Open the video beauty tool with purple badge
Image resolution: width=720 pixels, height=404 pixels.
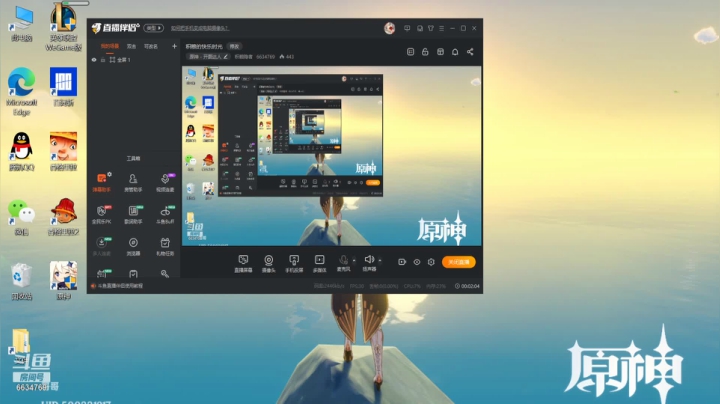pyautogui.click(x=165, y=182)
